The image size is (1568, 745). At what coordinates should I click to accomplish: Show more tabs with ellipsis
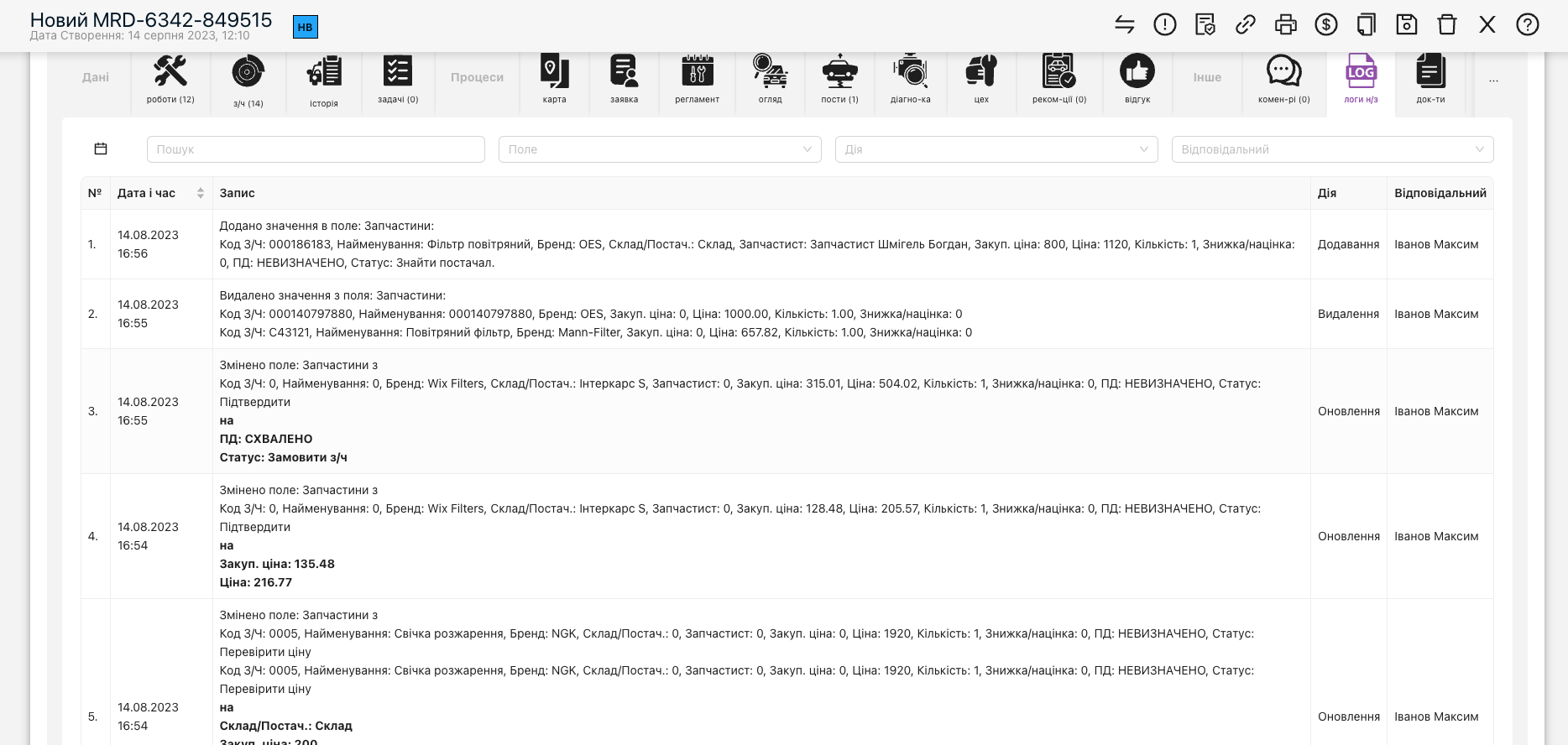[1493, 81]
